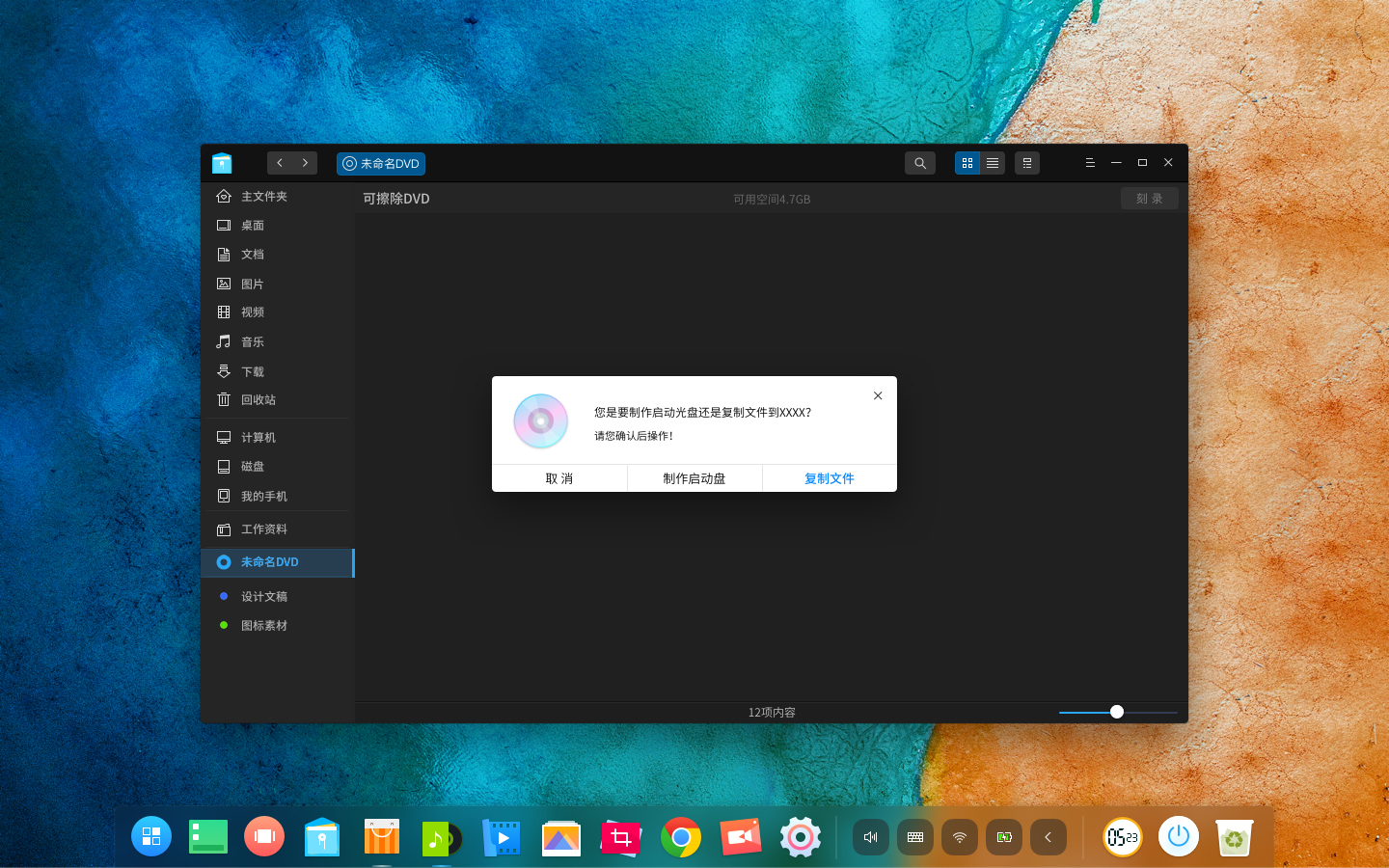
Task: Select 工作资料 in the sidebar
Action: point(263,529)
